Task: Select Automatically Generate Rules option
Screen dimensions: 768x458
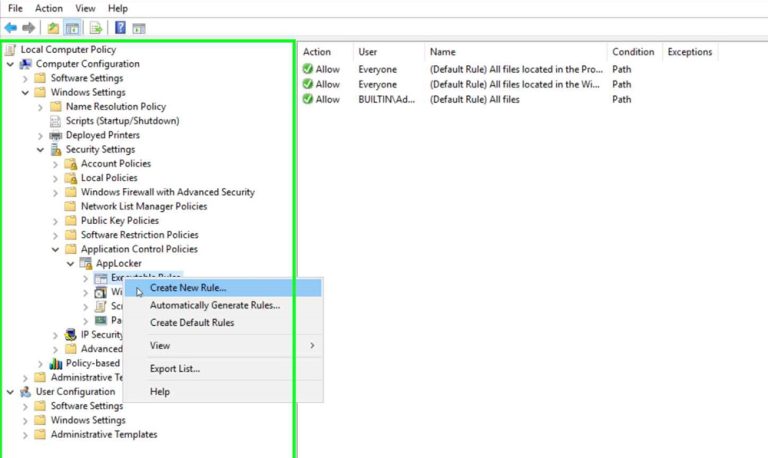Action: [214, 305]
